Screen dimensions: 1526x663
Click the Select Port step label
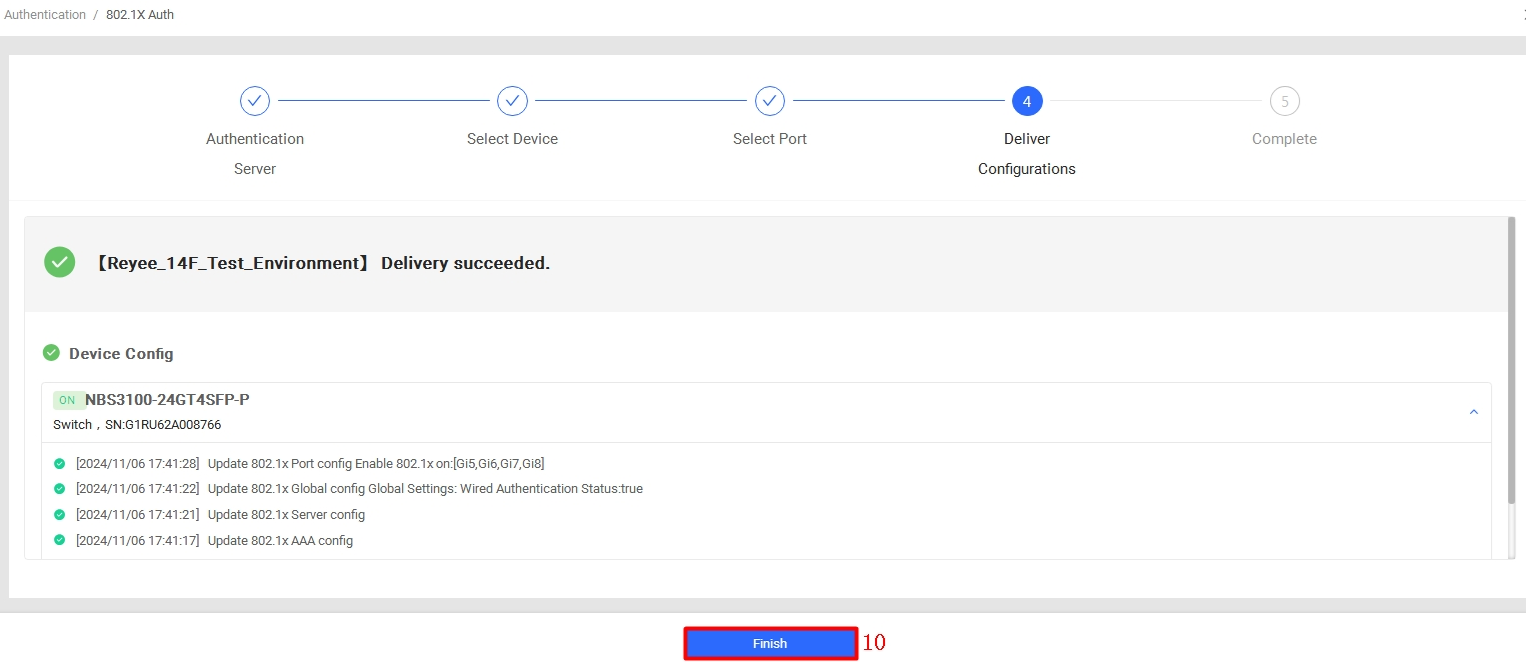point(769,139)
